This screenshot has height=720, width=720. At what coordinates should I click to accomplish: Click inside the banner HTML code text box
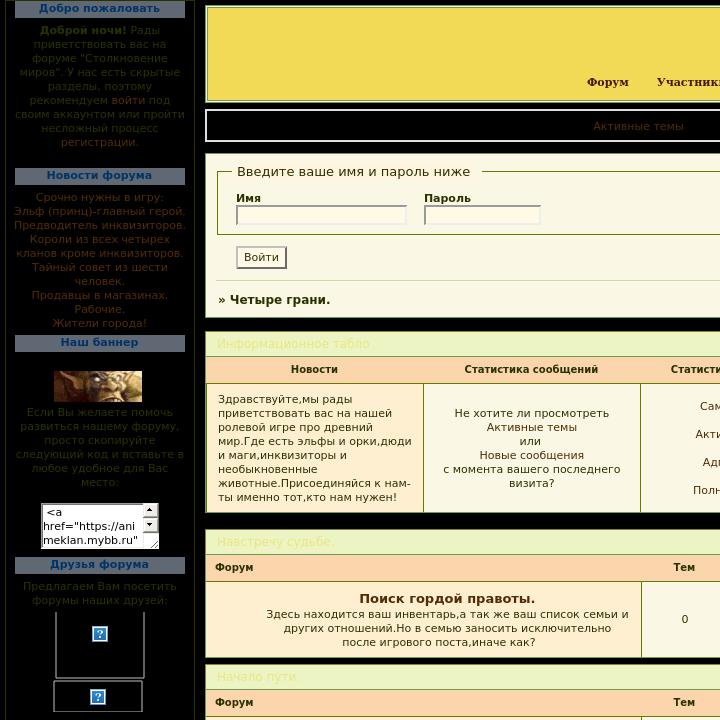[x=92, y=526]
